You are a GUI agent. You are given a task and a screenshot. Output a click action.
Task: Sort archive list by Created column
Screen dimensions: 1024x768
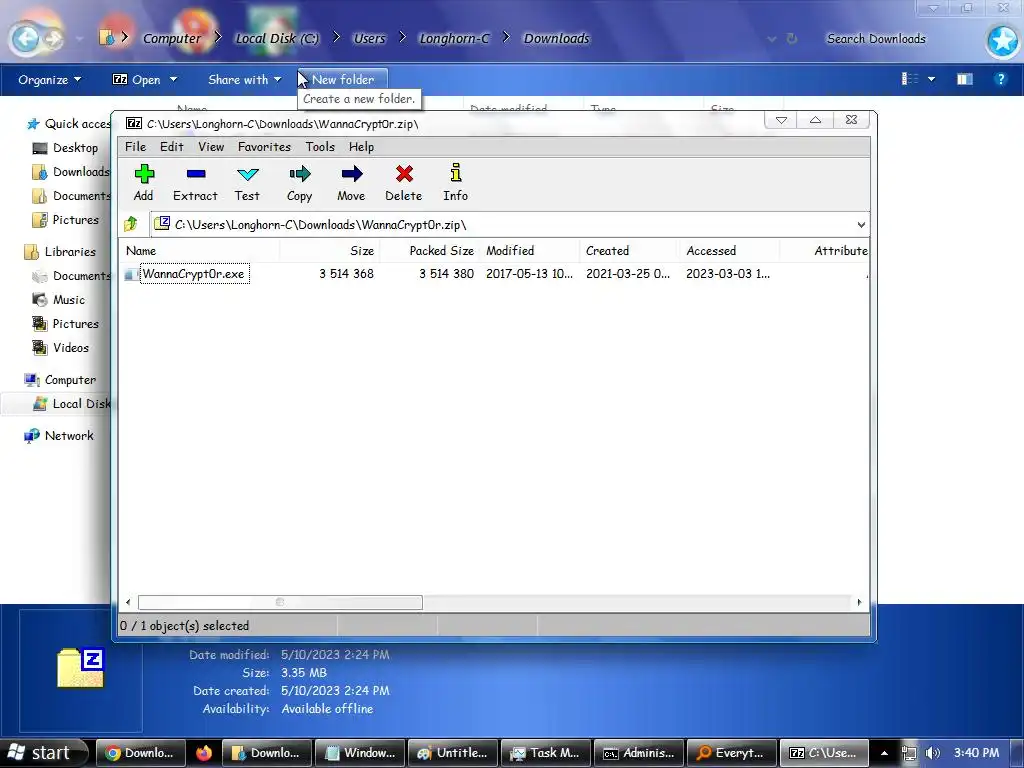pyautogui.click(x=629, y=251)
